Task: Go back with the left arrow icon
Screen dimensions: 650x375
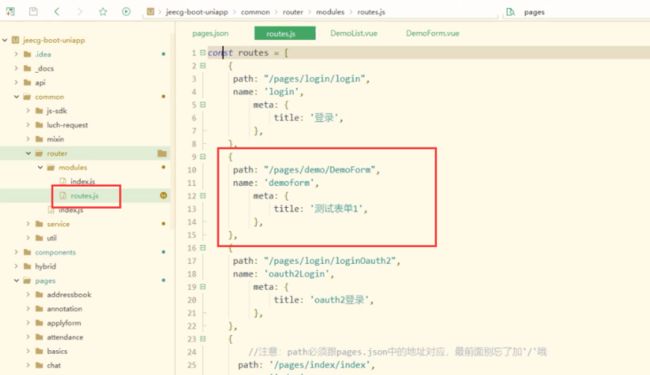Action: pos(57,12)
